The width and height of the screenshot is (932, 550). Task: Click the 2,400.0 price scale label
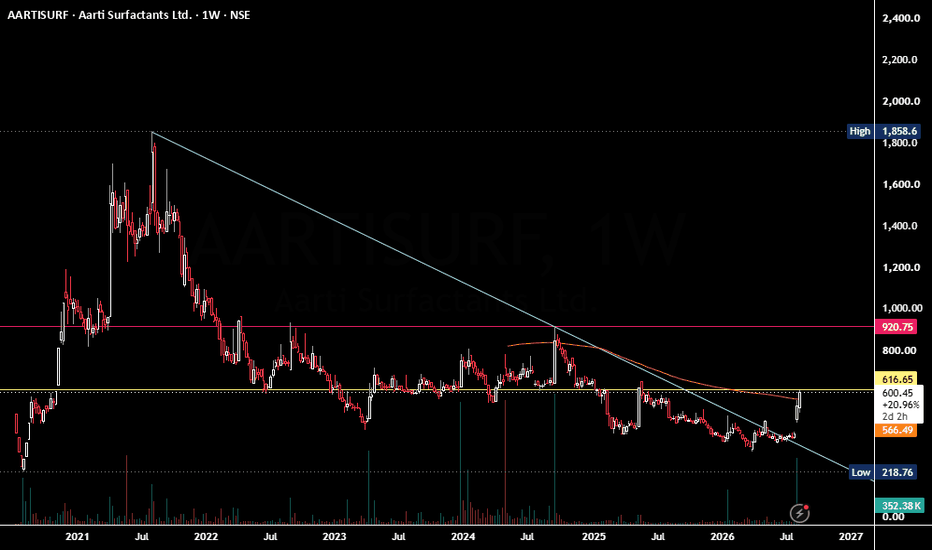(901, 18)
